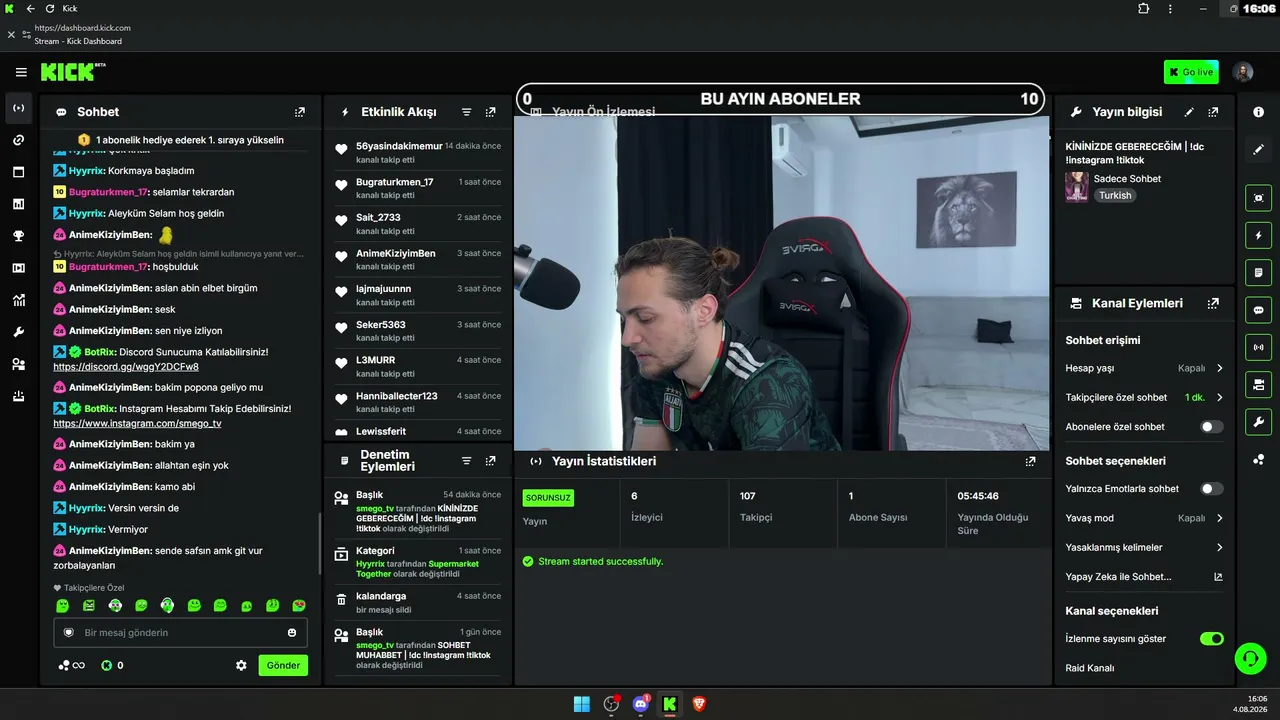Open the green headset support button
1280x720 pixels.
click(1251, 658)
